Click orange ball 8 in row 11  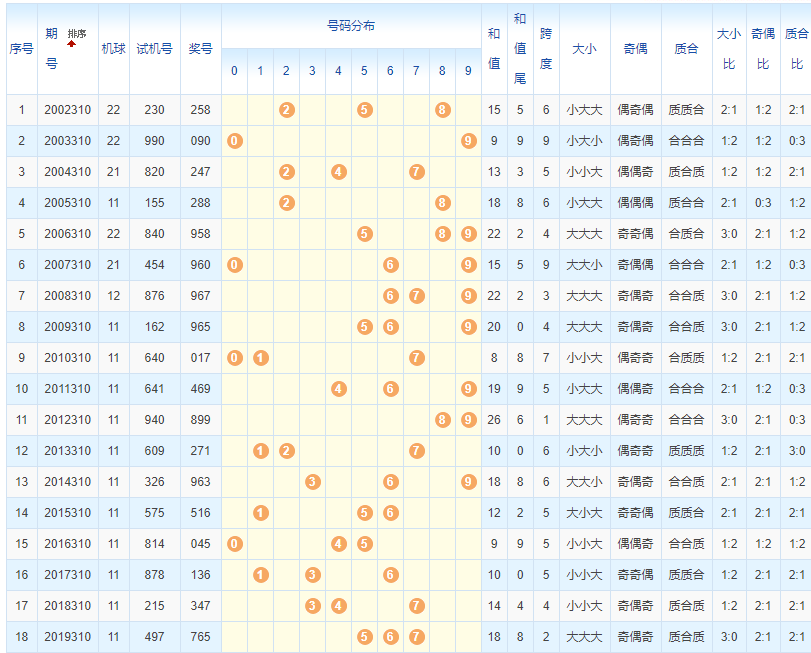click(x=443, y=420)
